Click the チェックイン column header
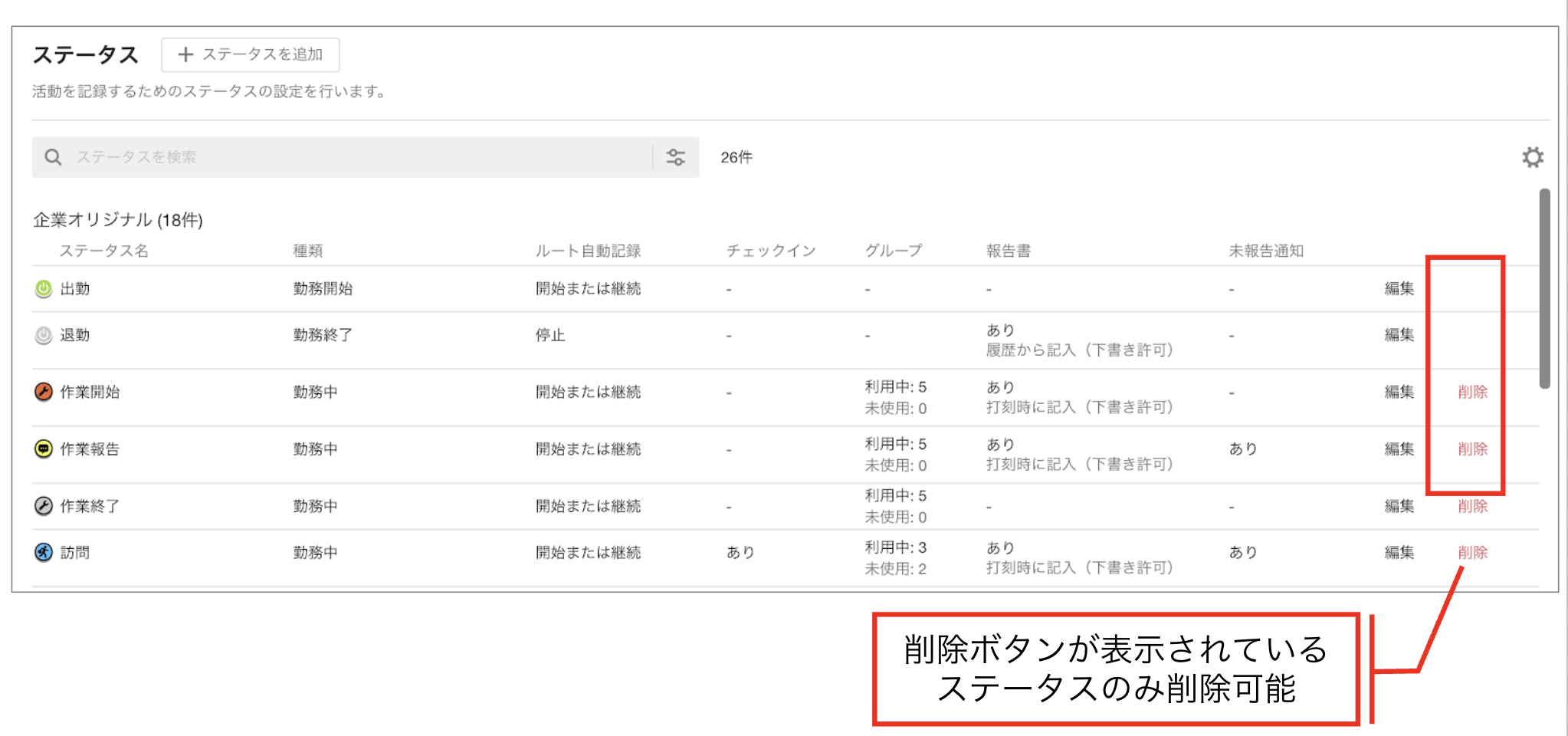Screen dimensions: 1568x736 [x=771, y=251]
